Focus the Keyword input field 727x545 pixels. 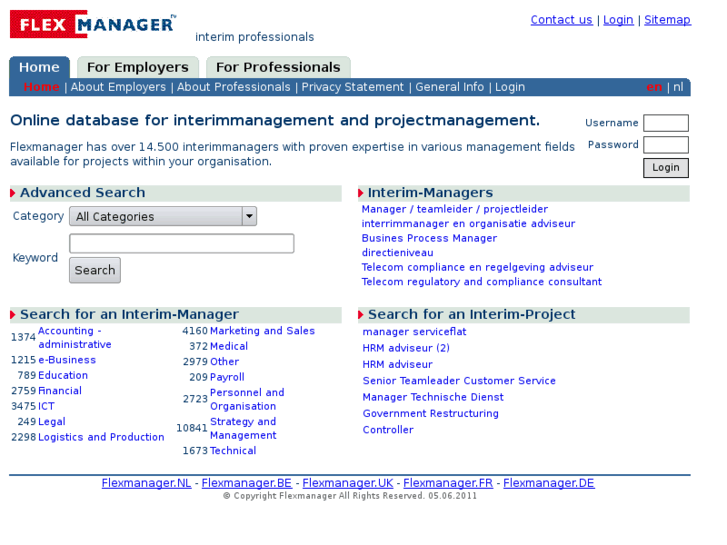pyautogui.click(x=182, y=244)
